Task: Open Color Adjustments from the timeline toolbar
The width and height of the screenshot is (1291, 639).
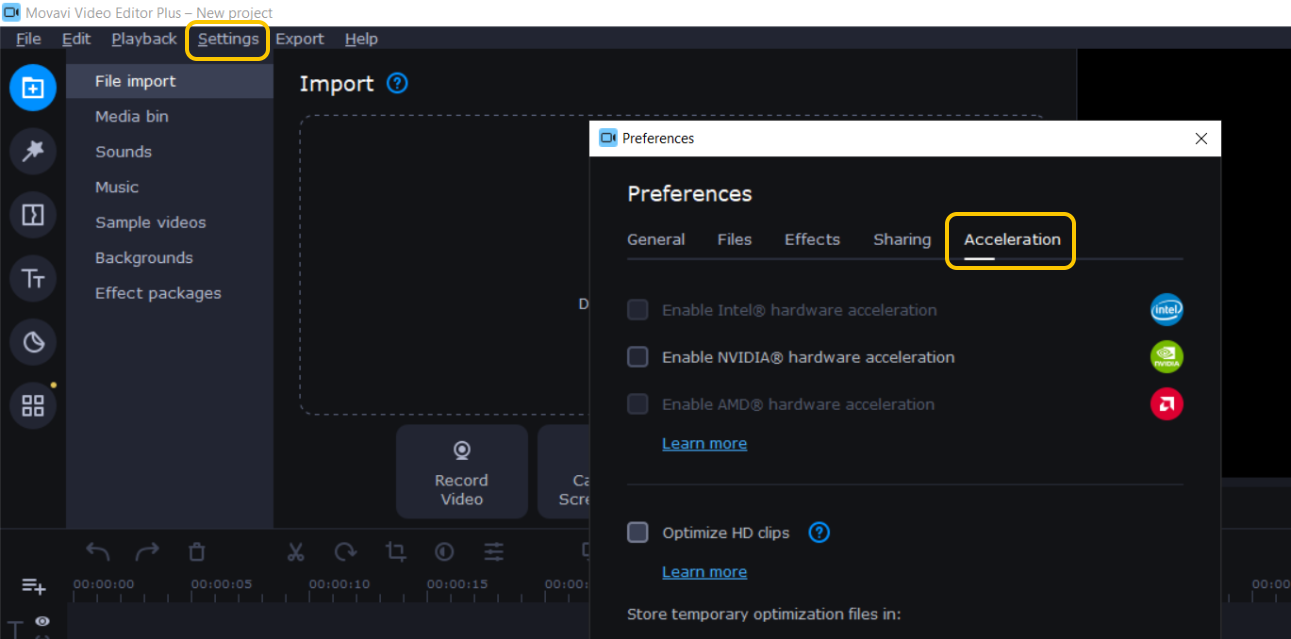Action: 444,551
